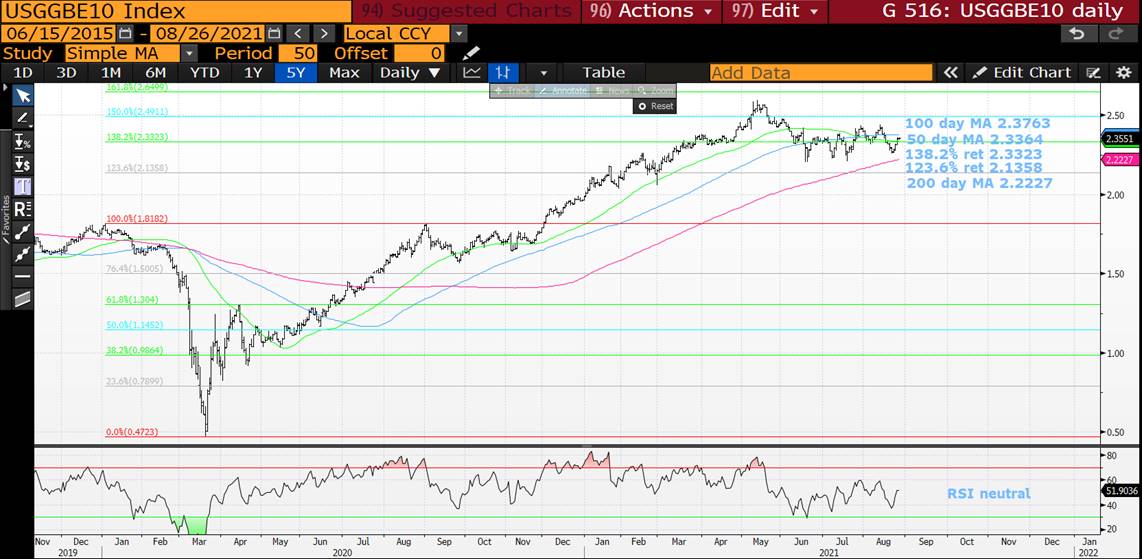The height and width of the screenshot is (559, 1142).
Task: Click the 2.3551 last price label
Action: tap(1120, 138)
